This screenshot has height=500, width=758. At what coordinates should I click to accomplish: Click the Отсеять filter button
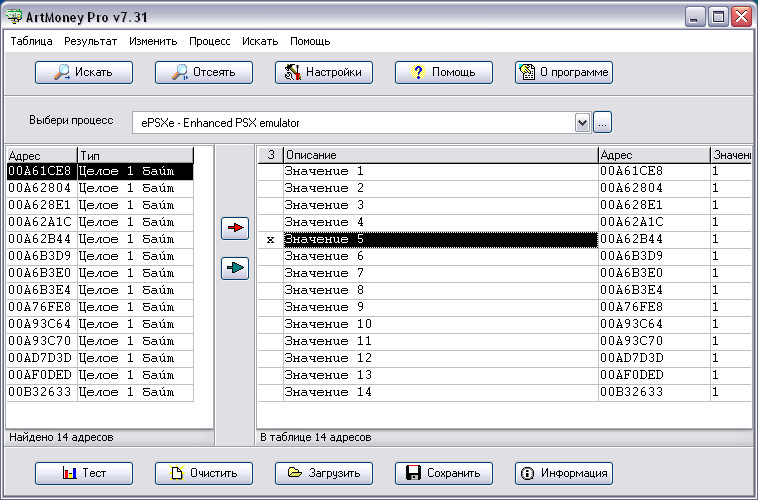coord(204,73)
